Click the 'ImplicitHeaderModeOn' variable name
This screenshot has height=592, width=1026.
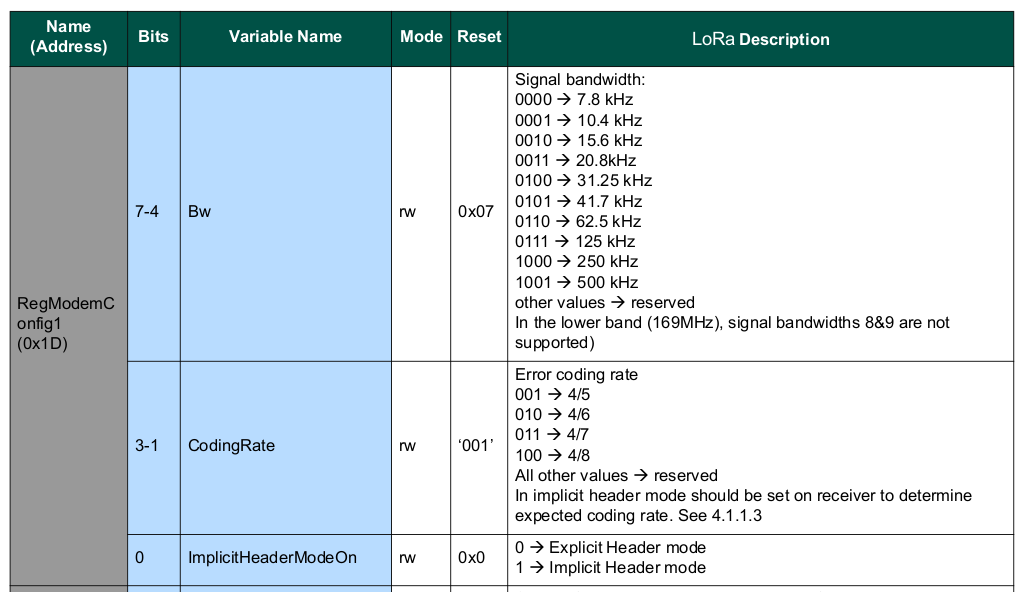(272, 557)
